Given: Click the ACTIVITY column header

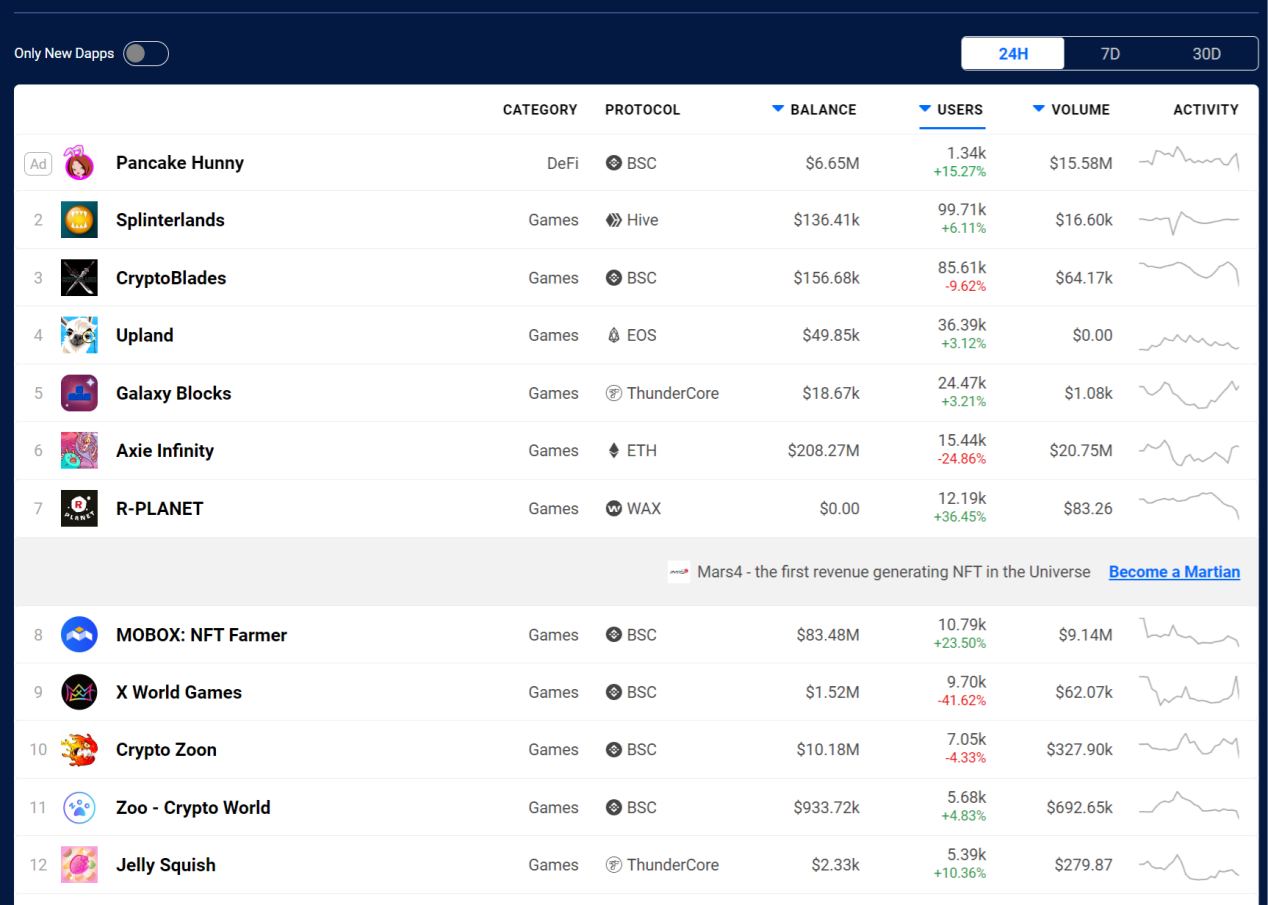Looking at the screenshot, I should pos(1206,110).
